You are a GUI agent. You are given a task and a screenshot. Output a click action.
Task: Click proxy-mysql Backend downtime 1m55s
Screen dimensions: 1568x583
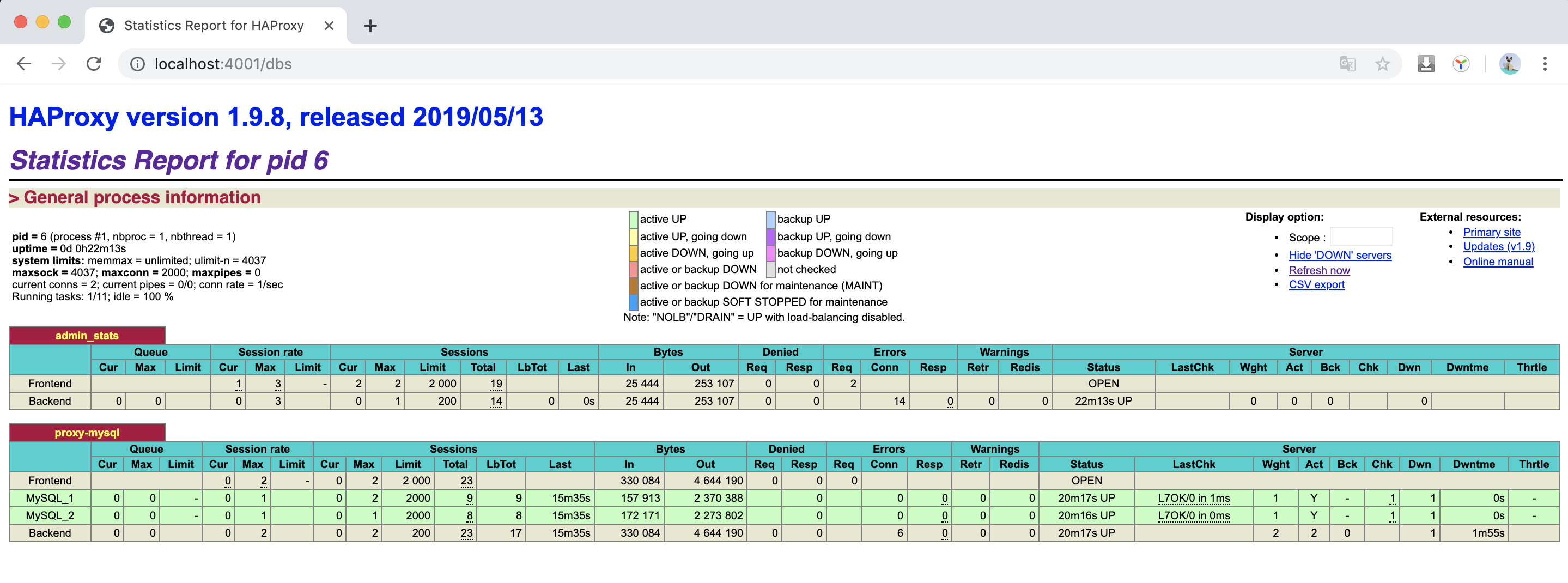tap(1488, 532)
